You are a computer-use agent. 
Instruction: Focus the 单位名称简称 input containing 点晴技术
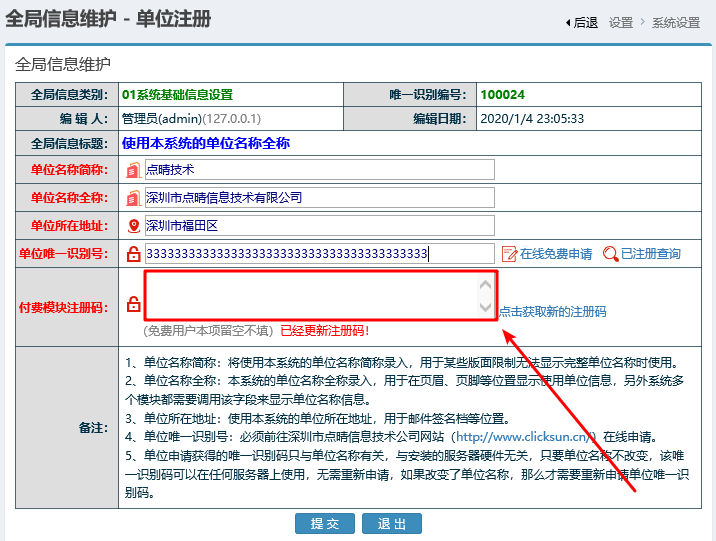click(319, 170)
